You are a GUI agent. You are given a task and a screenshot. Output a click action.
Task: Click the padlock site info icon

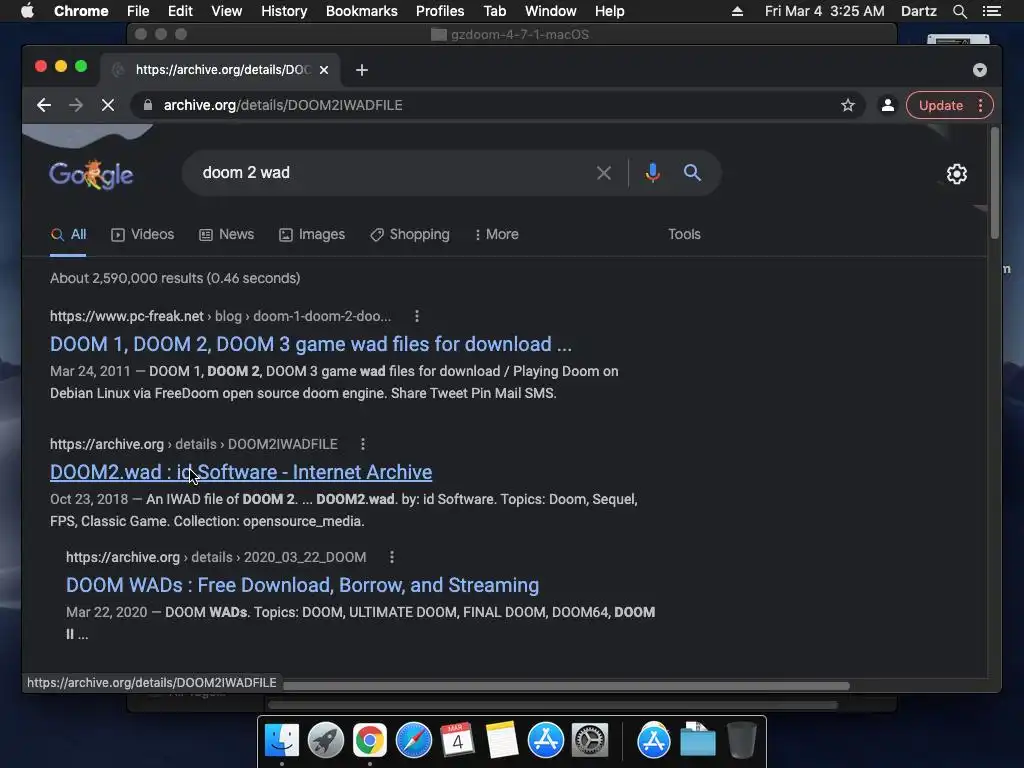pos(148,105)
